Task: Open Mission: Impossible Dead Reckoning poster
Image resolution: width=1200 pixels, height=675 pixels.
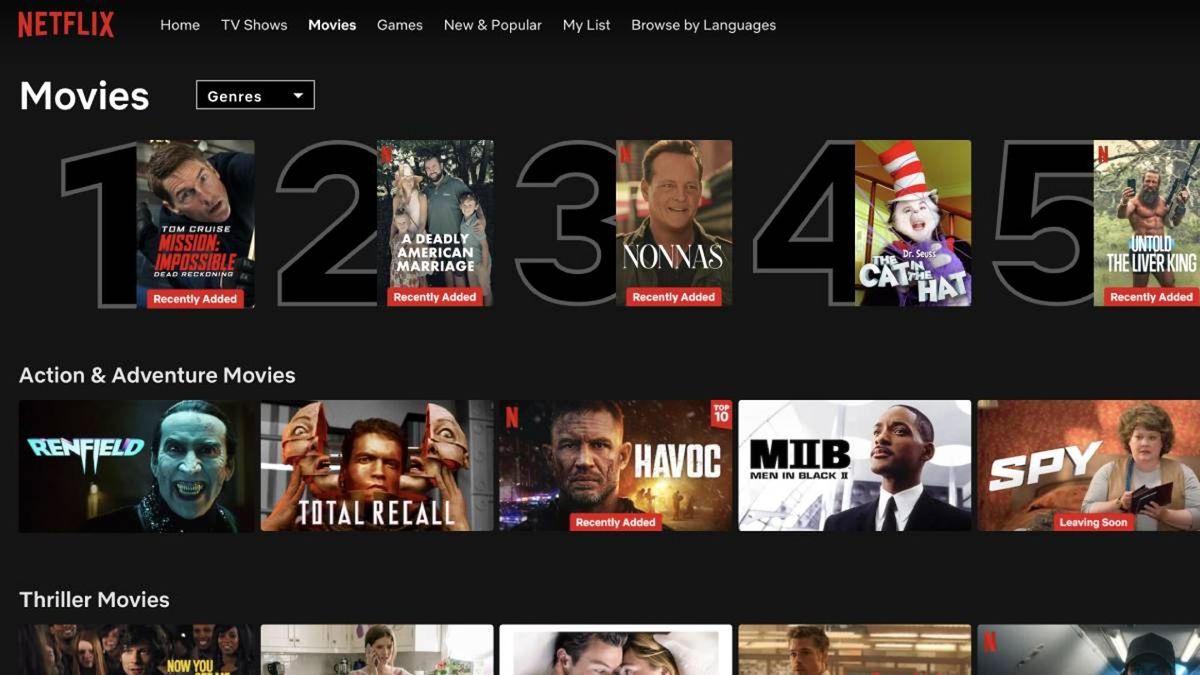Action: (195, 224)
